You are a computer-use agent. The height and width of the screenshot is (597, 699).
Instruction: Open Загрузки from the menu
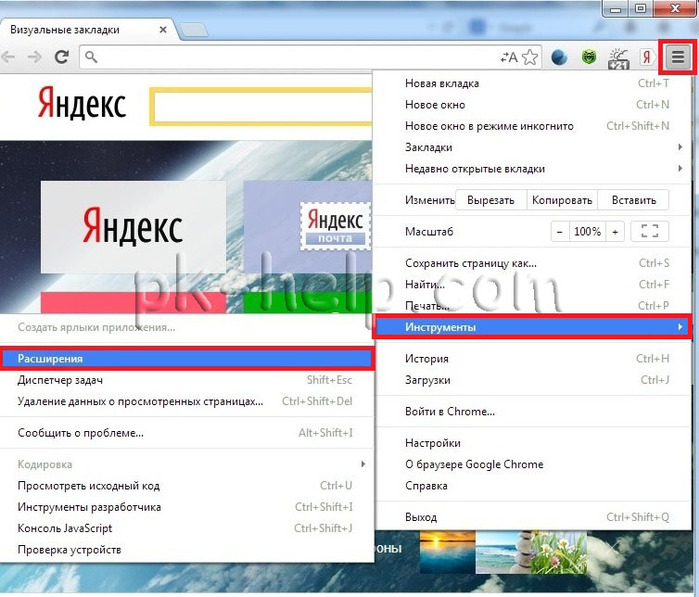pos(533,380)
